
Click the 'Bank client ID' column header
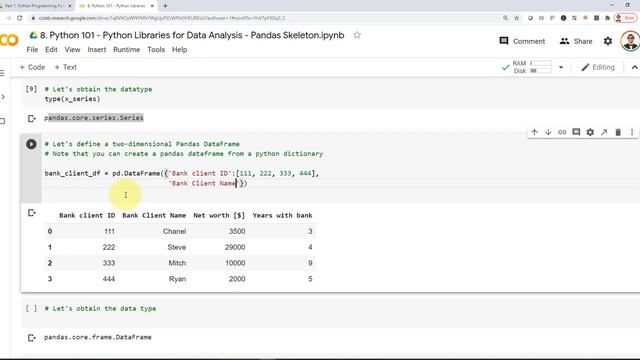coord(87,215)
